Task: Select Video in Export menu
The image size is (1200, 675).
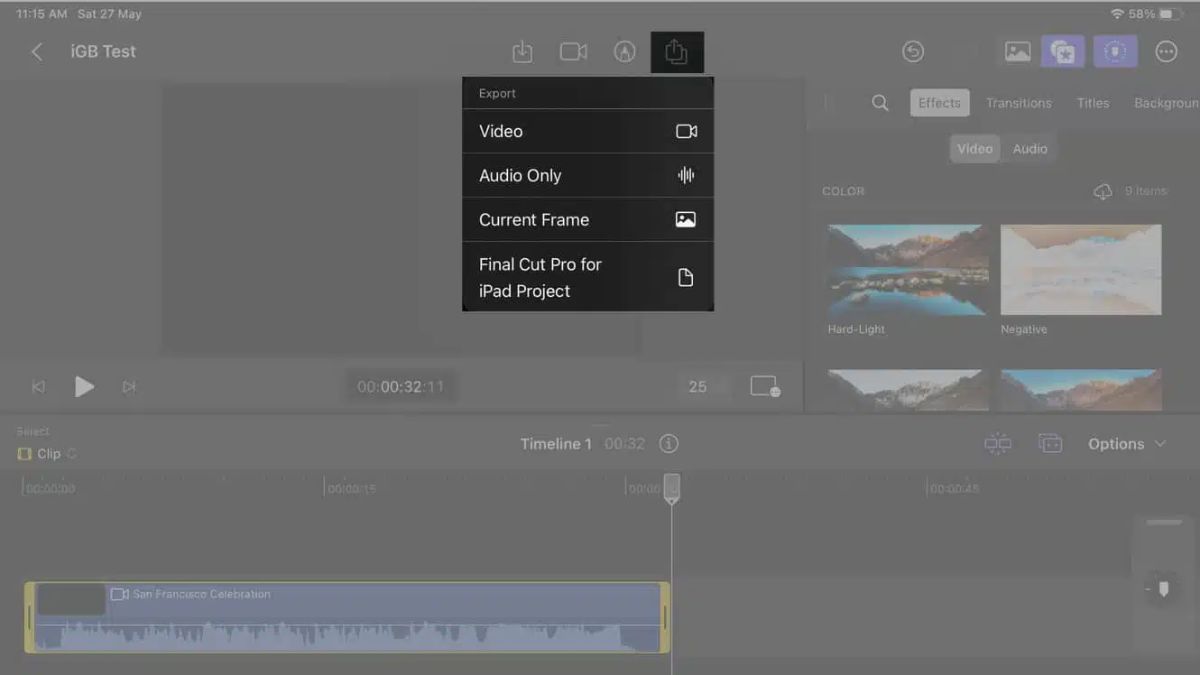Action: pos(588,131)
